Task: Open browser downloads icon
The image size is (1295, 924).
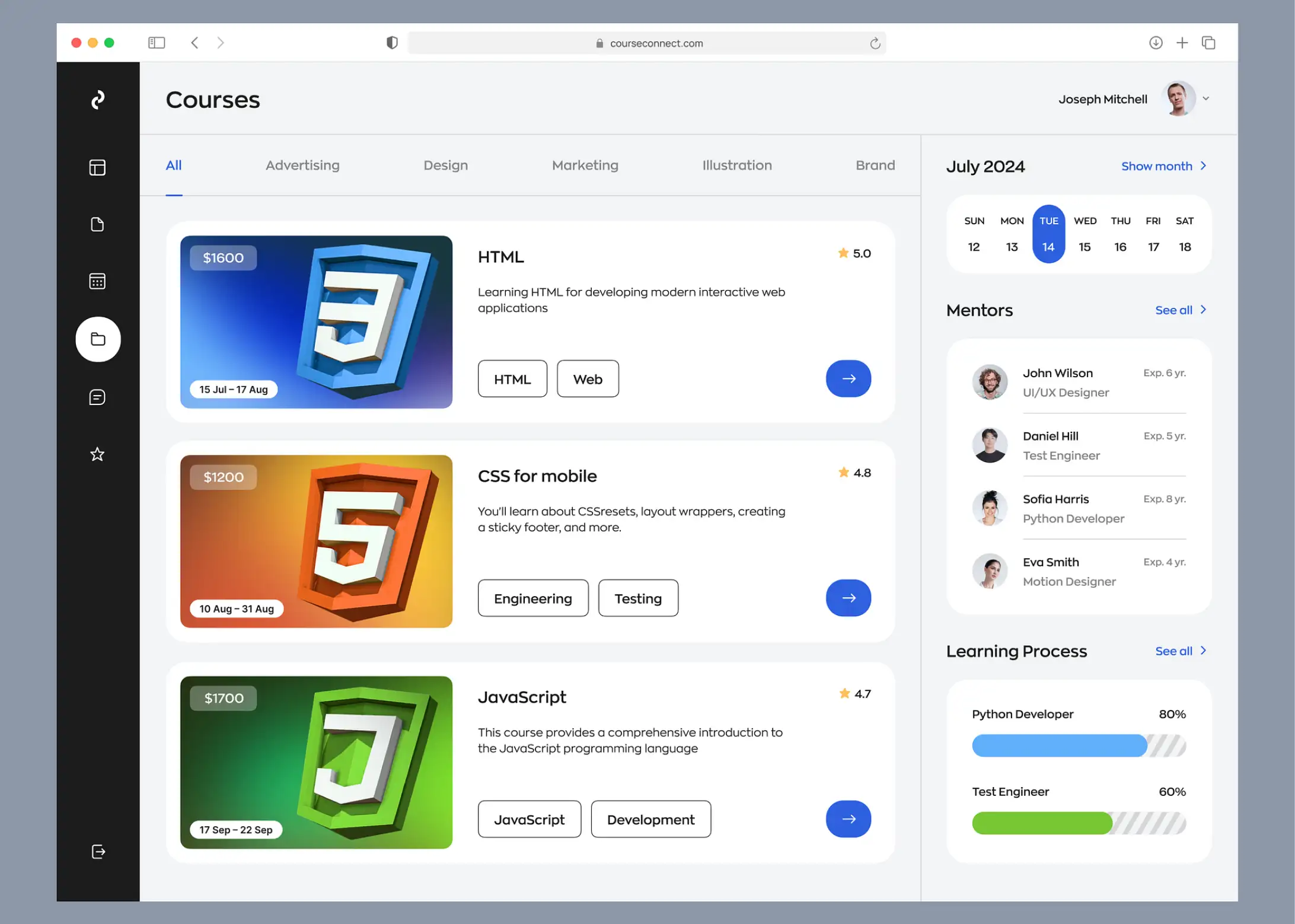Action: (1156, 43)
